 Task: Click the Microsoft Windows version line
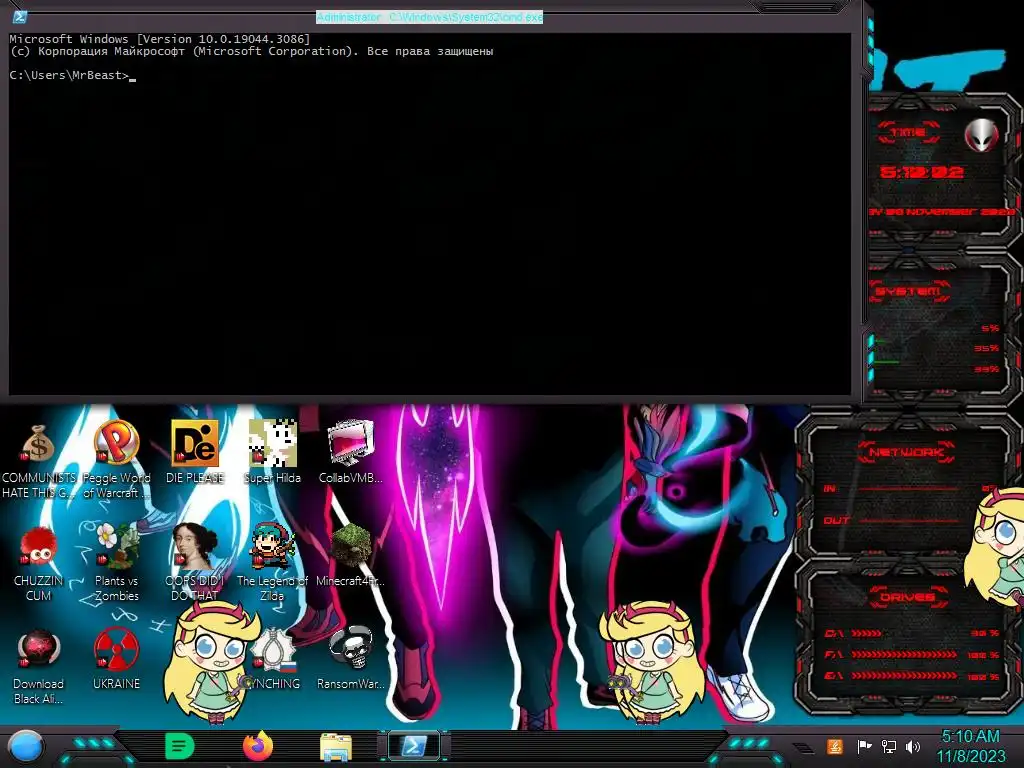[159, 39]
